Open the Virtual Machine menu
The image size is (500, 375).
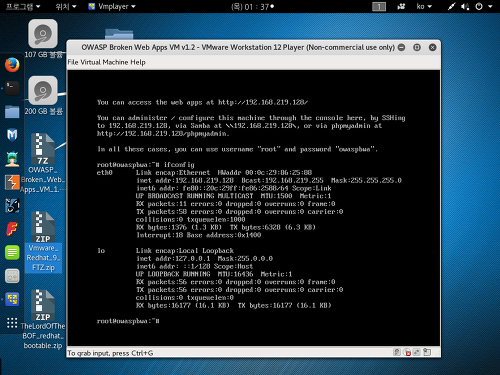coord(104,62)
